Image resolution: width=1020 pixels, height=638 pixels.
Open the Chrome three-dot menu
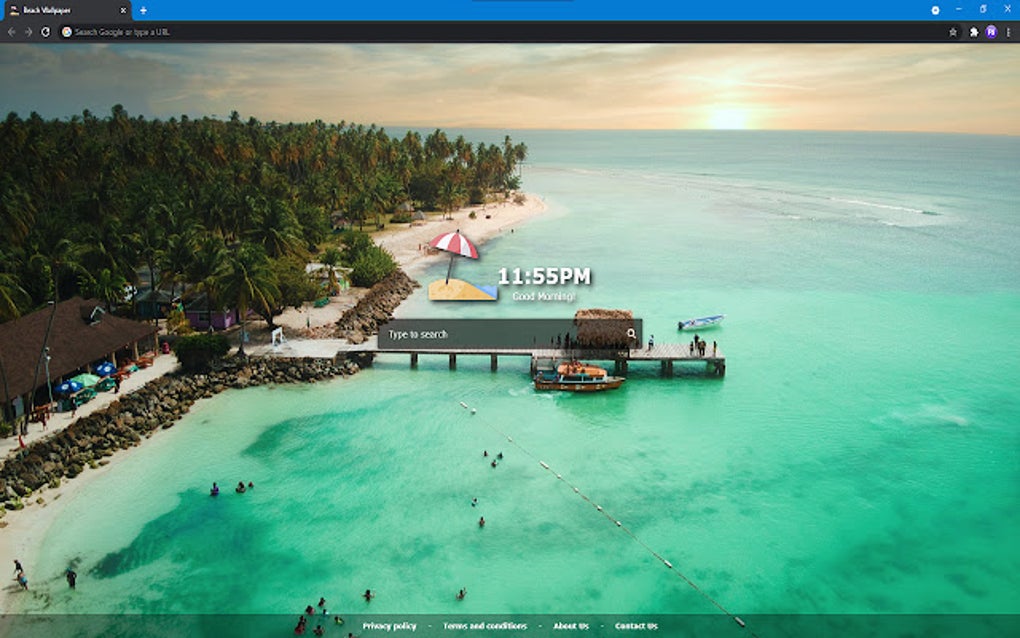click(1010, 31)
